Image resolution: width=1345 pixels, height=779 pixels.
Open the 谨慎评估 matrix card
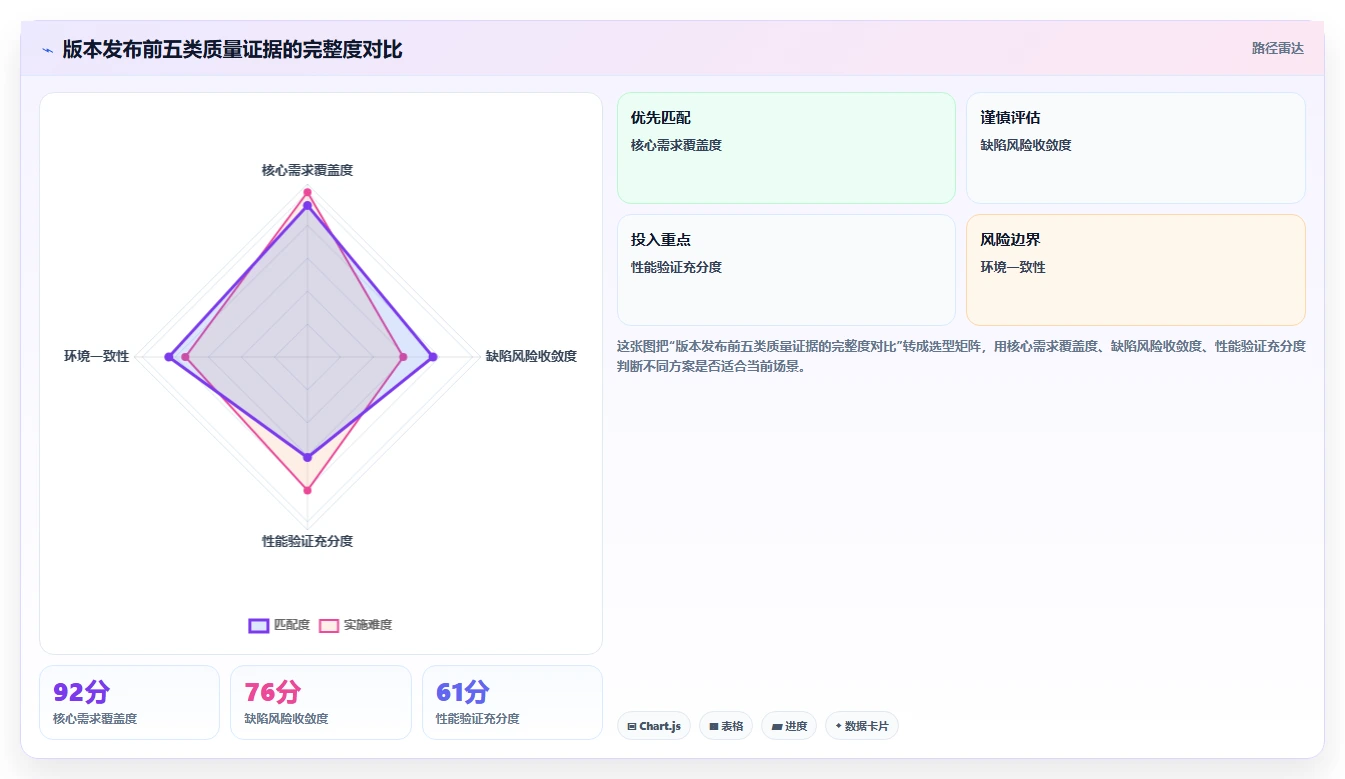[x=1136, y=148]
